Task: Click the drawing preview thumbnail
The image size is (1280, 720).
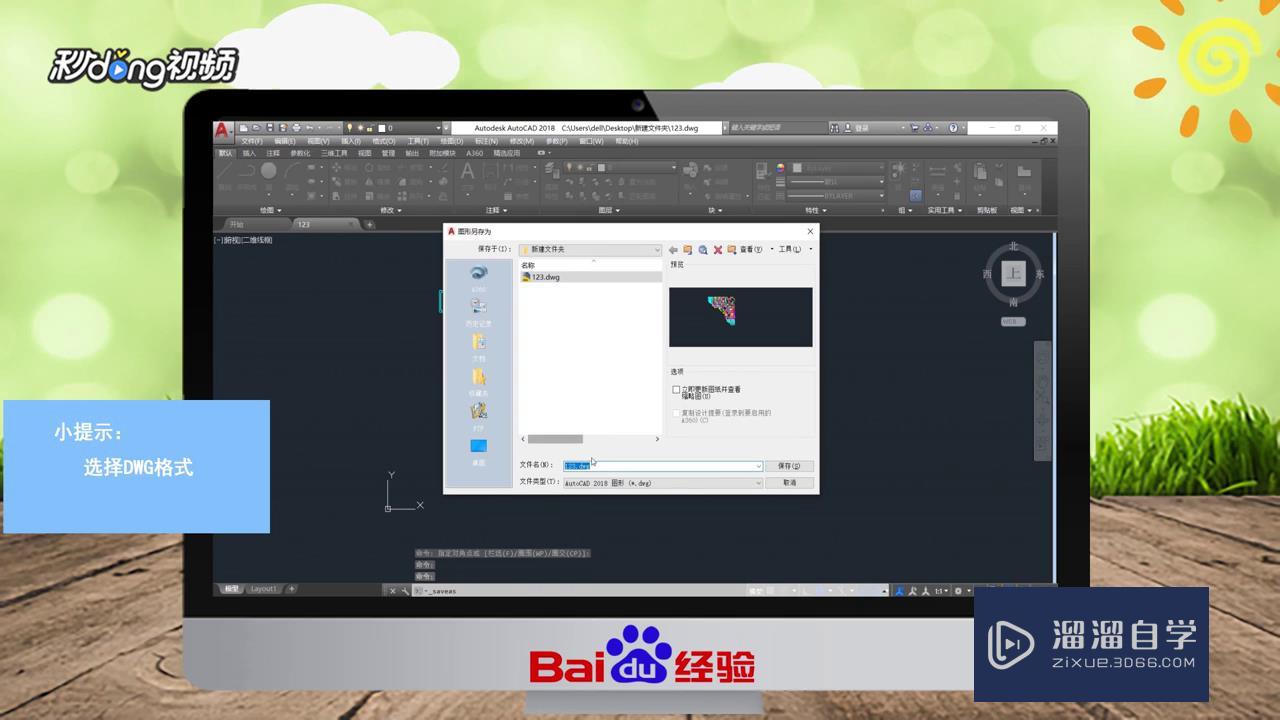Action: click(x=740, y=317)
